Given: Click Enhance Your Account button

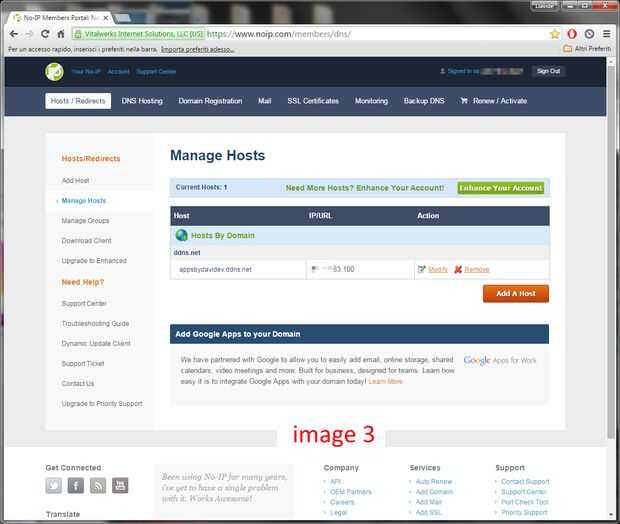Looking at the screenshot, I should (501, 188).
